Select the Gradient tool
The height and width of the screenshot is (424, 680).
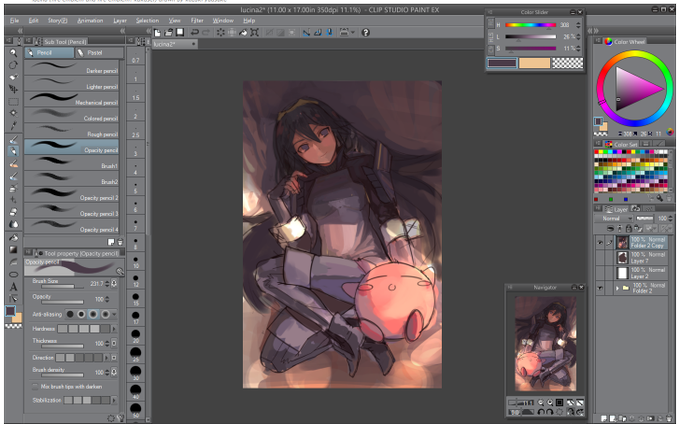click(13, 249)
